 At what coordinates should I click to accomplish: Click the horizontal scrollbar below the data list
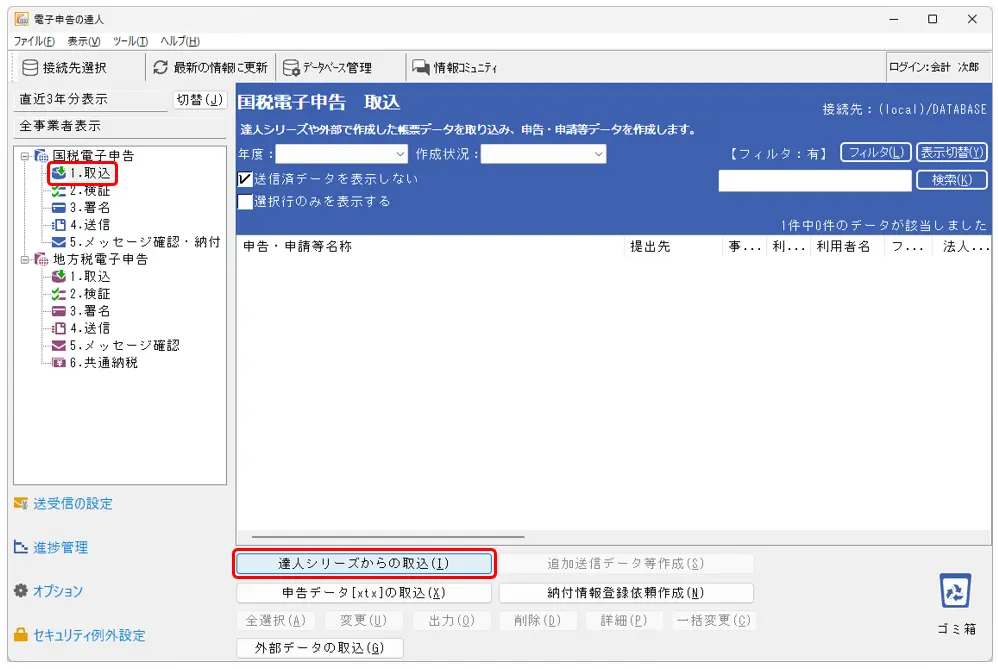click(x=388, y=538)
